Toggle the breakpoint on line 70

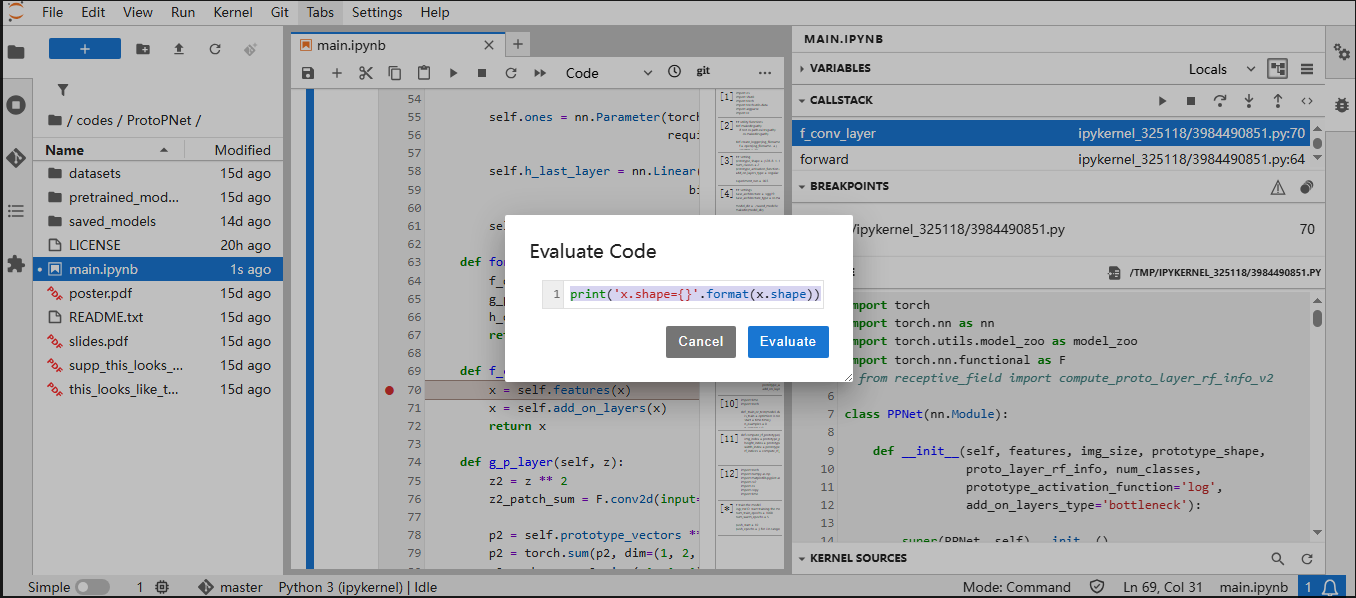click(x=390, y=390)
